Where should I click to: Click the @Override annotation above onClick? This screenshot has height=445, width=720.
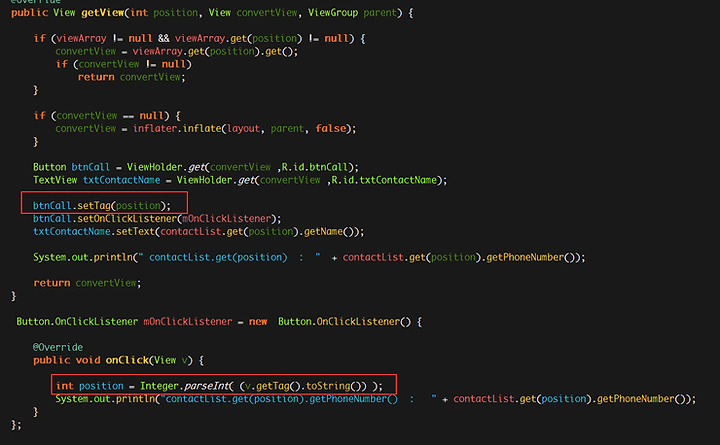[x=58, y=347]
